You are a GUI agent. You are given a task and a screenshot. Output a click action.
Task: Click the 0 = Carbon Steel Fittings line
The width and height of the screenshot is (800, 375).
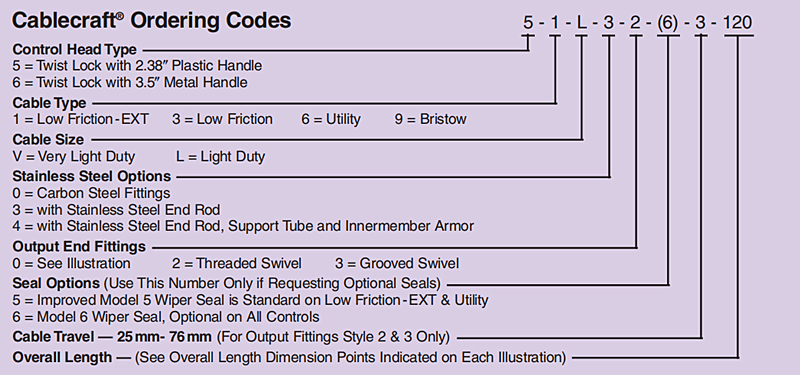pyautogui.click(x=91, y=193)
